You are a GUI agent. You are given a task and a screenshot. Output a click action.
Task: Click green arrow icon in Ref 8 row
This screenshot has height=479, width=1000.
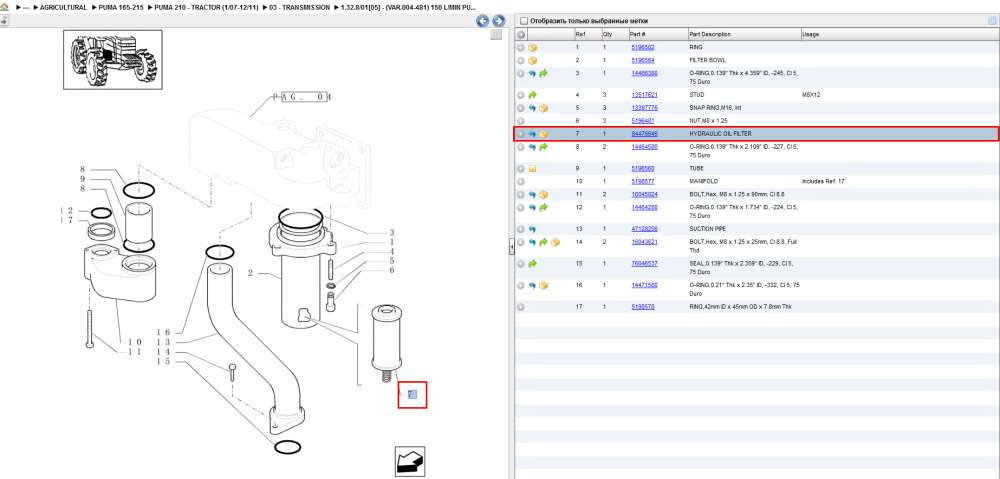(543, 147)
